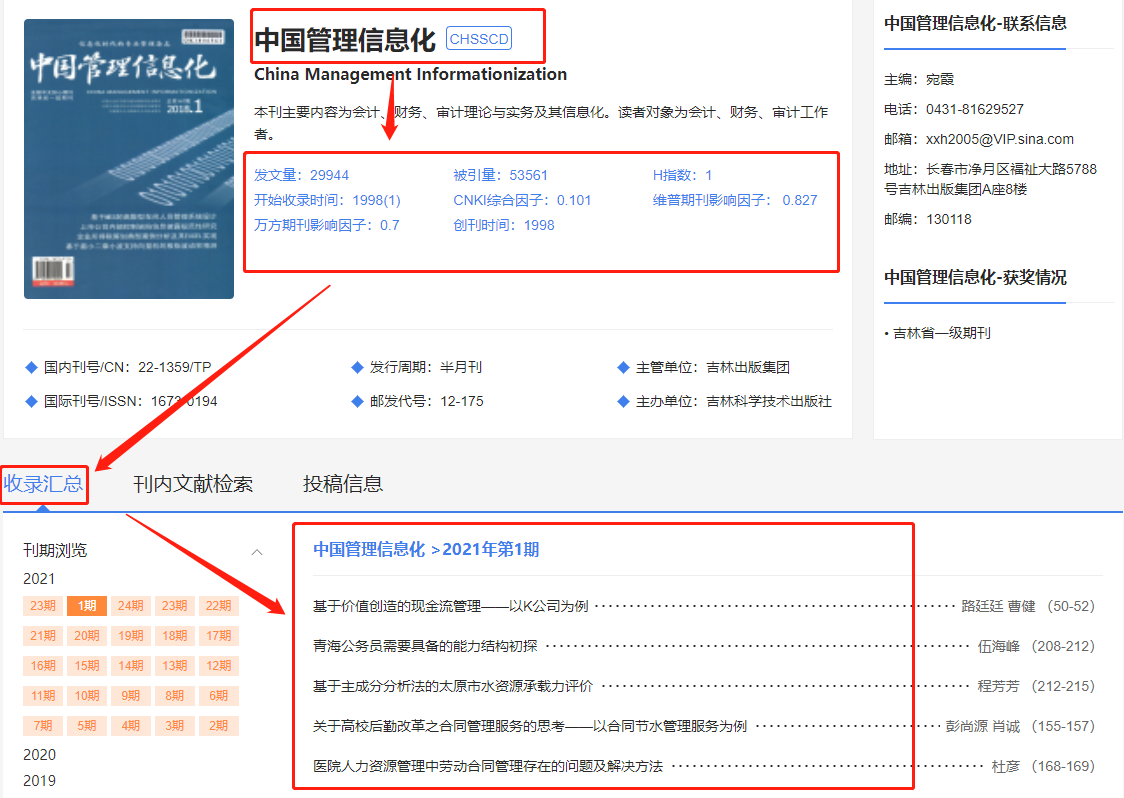1124x798 pixels.
Task: Expand the 2020 year group
Action: (39, 754)
